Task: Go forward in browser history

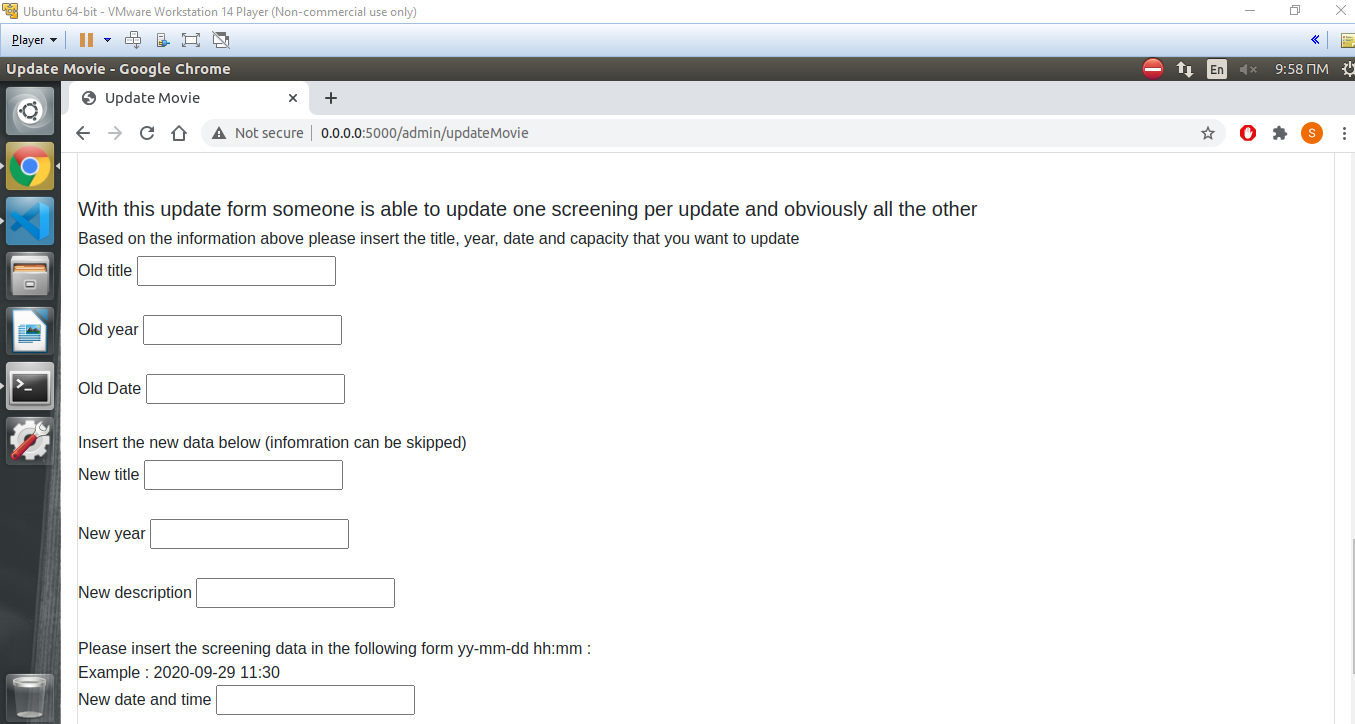Action: pyautogui.click(x=115, y=133)
